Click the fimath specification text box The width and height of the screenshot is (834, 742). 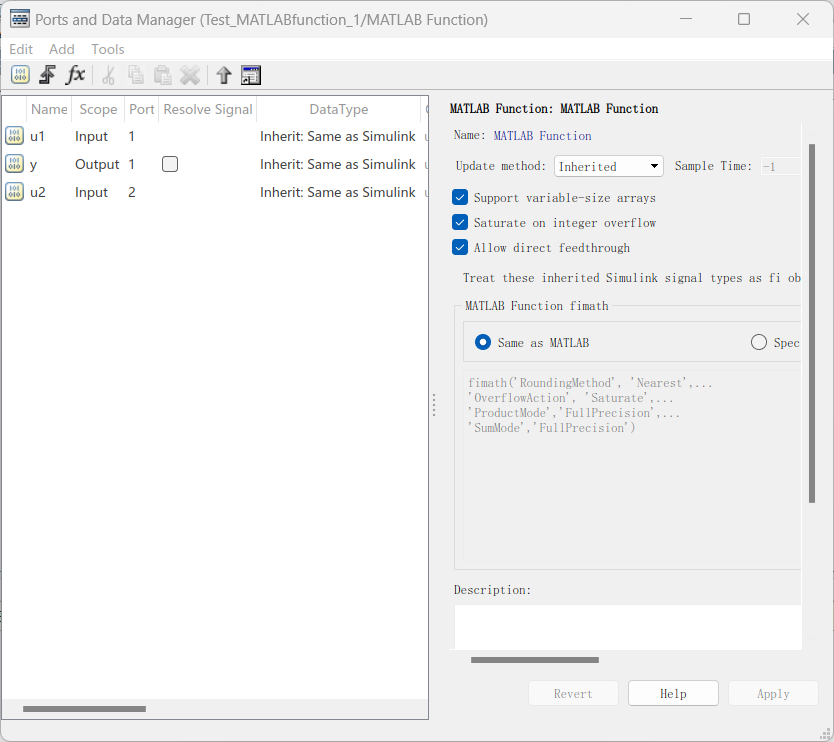(632, 465)
